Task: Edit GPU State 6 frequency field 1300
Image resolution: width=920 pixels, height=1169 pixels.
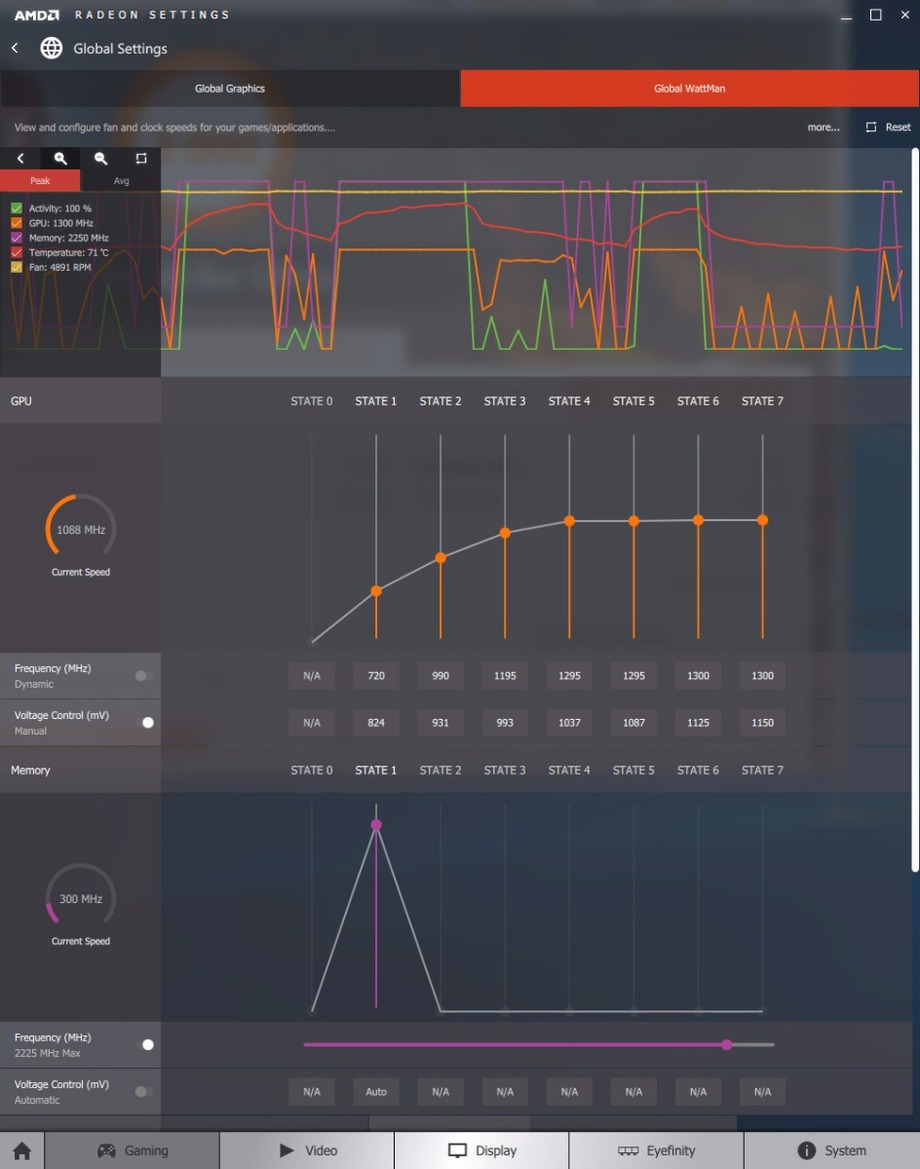Action: pyautogui.click(x=698, y=675)
